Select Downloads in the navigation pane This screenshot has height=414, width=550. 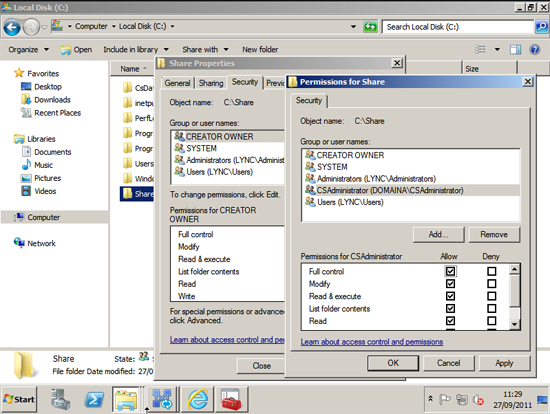point(52,100)
